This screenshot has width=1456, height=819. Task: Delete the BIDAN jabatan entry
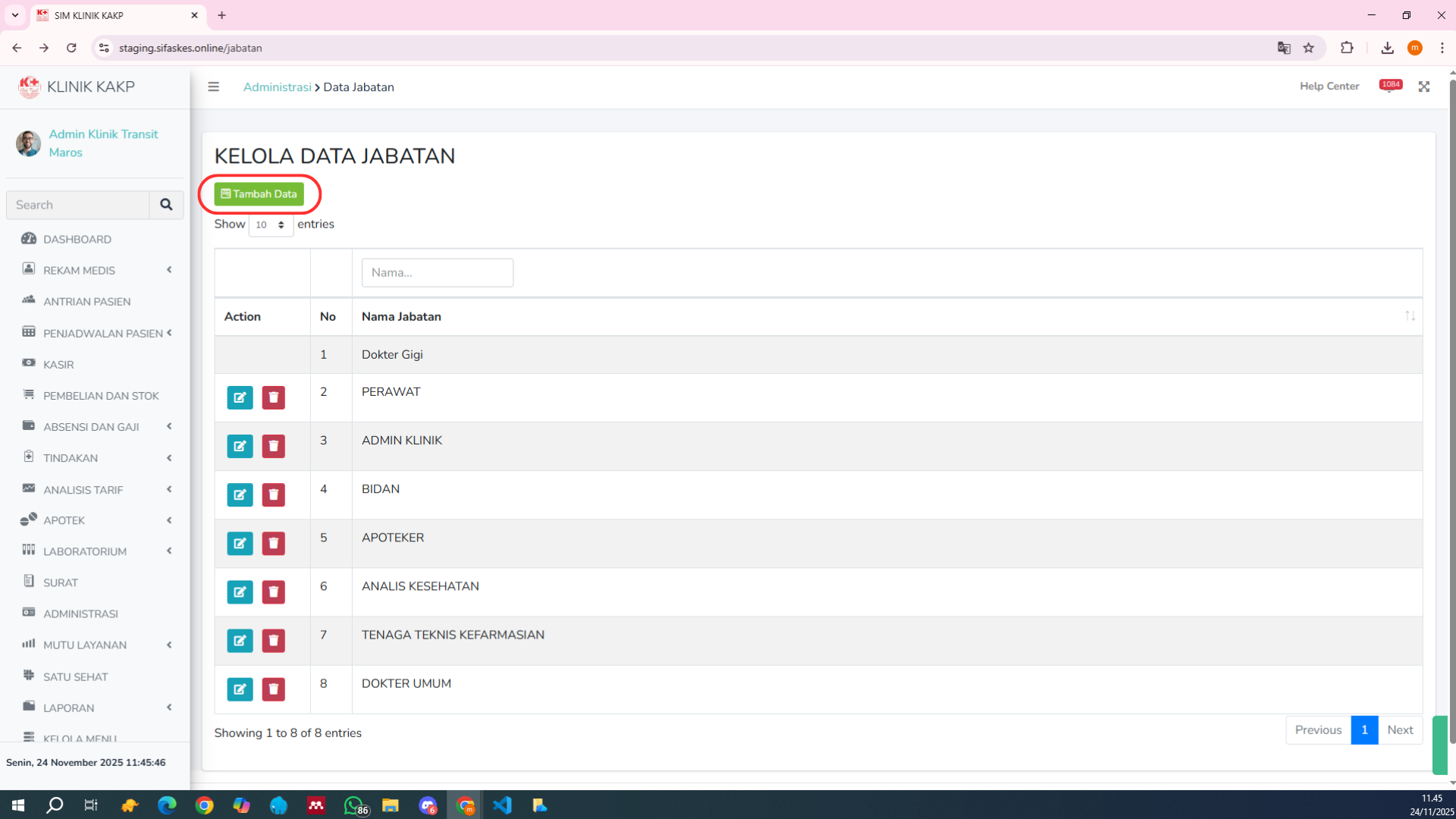[273, 494]
